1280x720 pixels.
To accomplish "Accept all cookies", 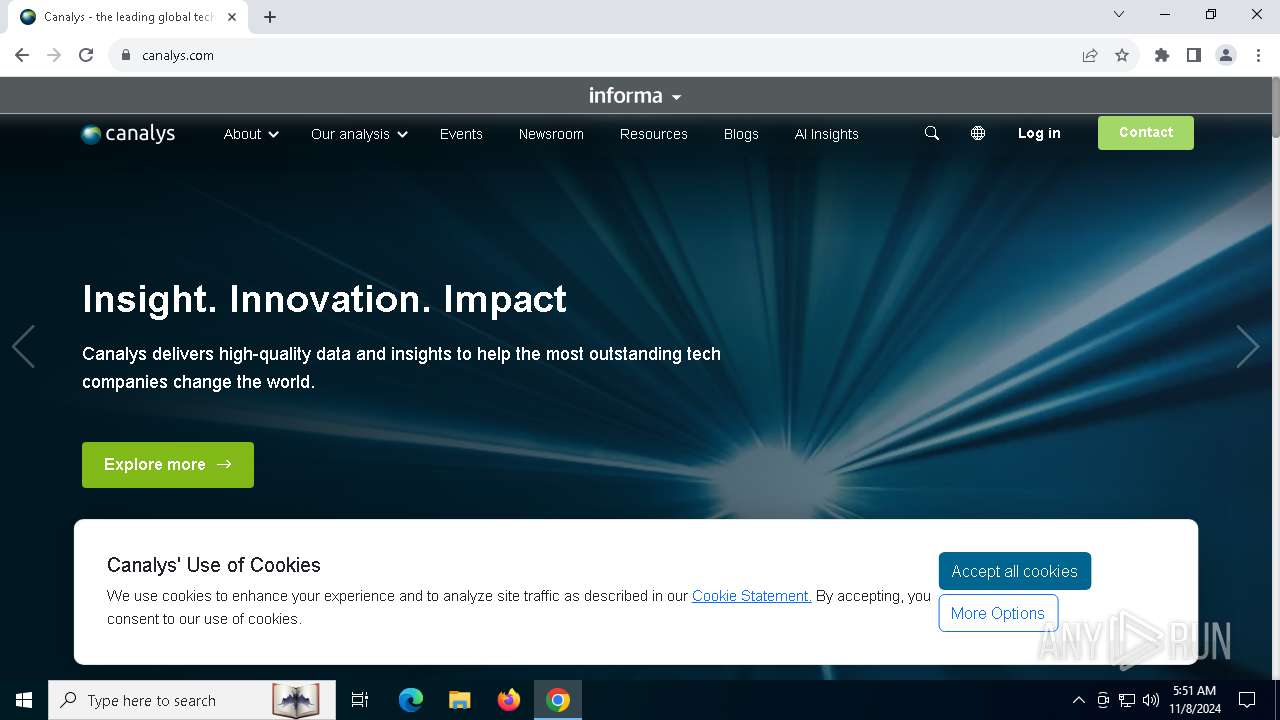I will click(1015, 571).
